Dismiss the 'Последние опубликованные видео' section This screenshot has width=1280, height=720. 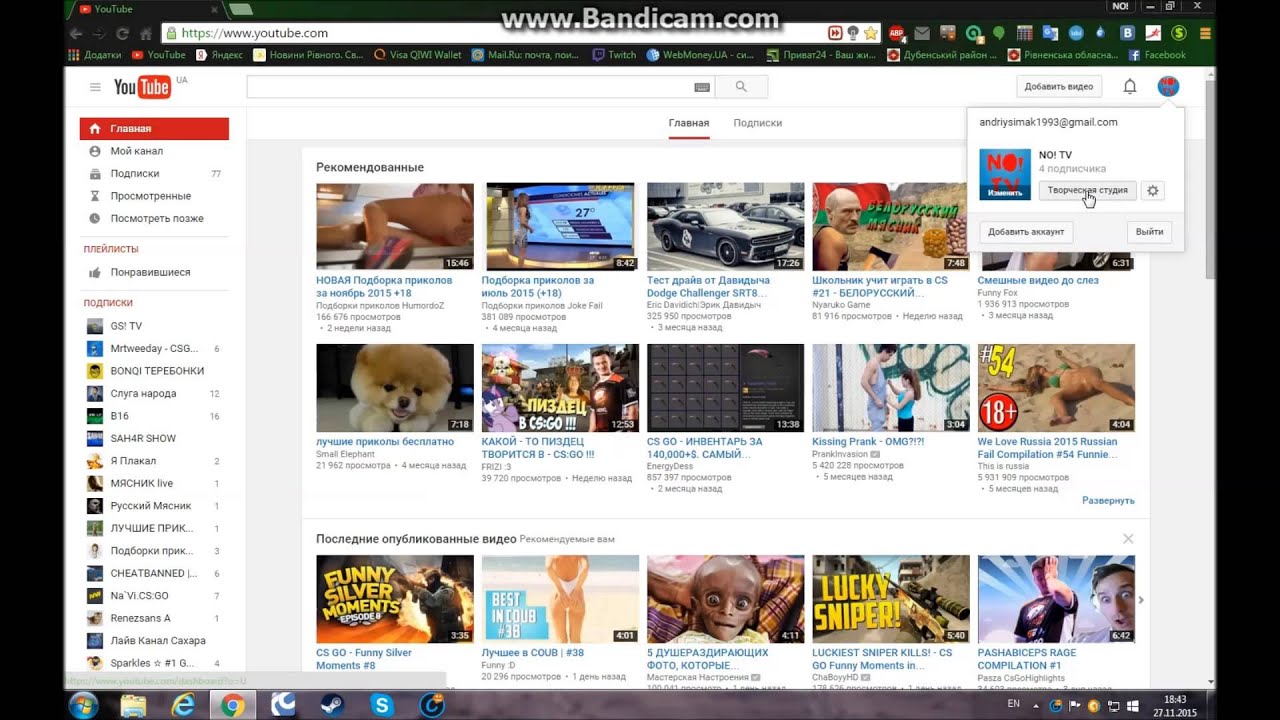(1128, 539)
